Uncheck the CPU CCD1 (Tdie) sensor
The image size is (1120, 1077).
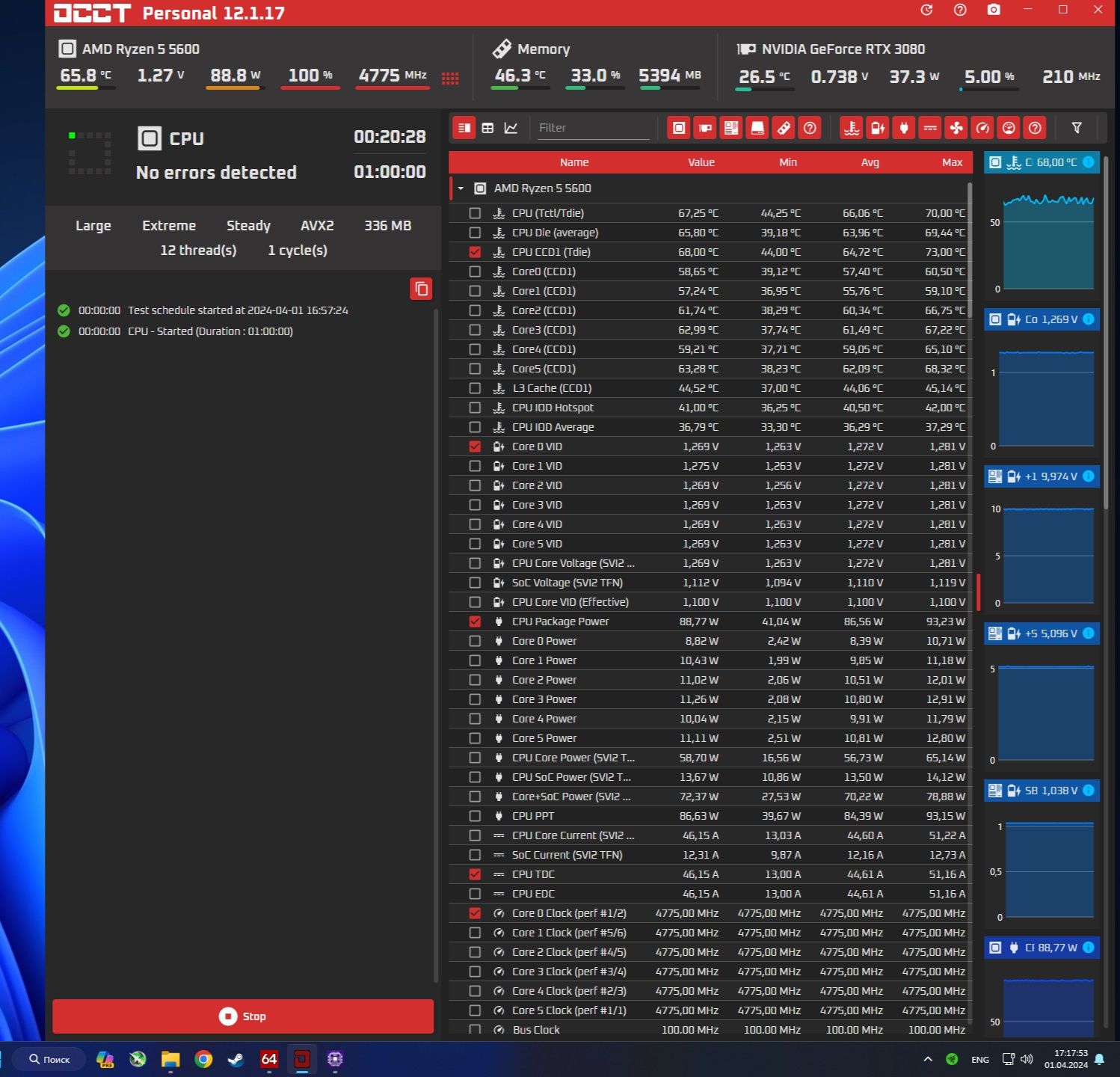click(x=475, y=252)
